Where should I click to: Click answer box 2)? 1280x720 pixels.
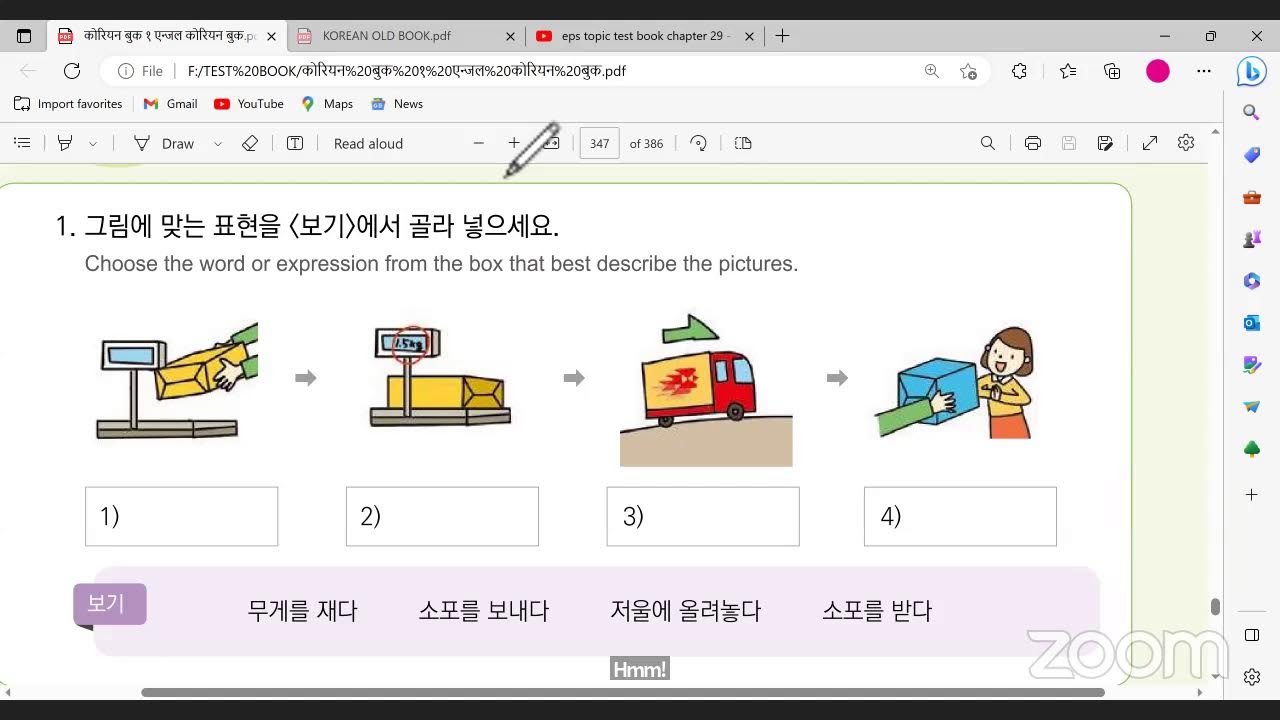click(x=442, y=516)
